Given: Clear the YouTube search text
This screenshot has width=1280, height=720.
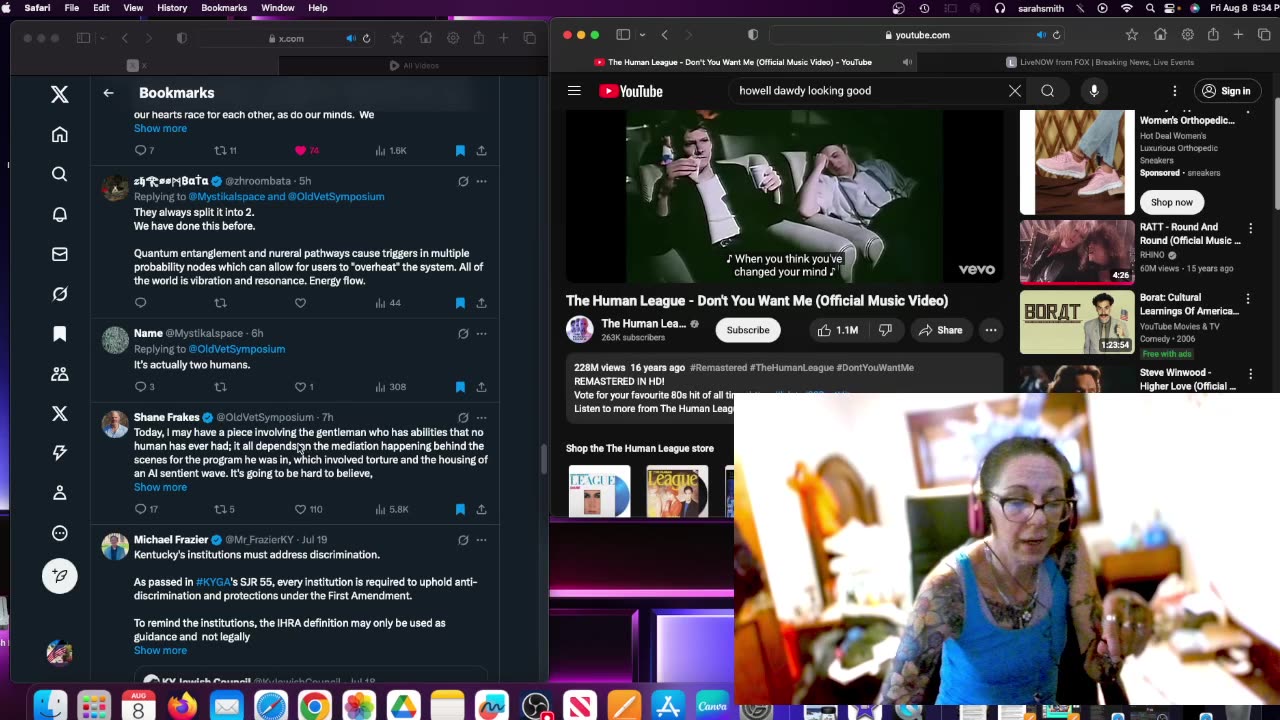Looking at the screenshot, I should click(x=1015, y=91).
